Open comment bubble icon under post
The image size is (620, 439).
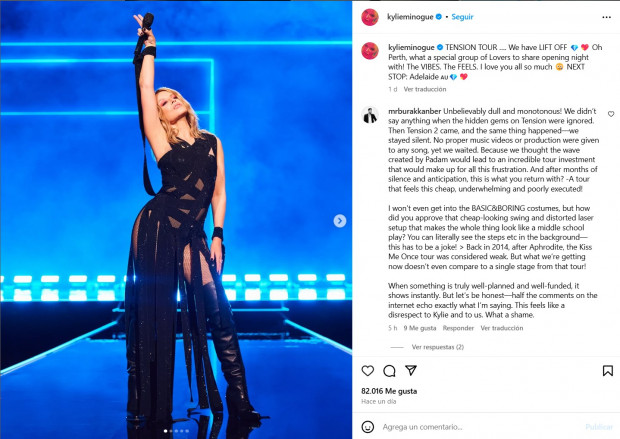pos(389,371)
